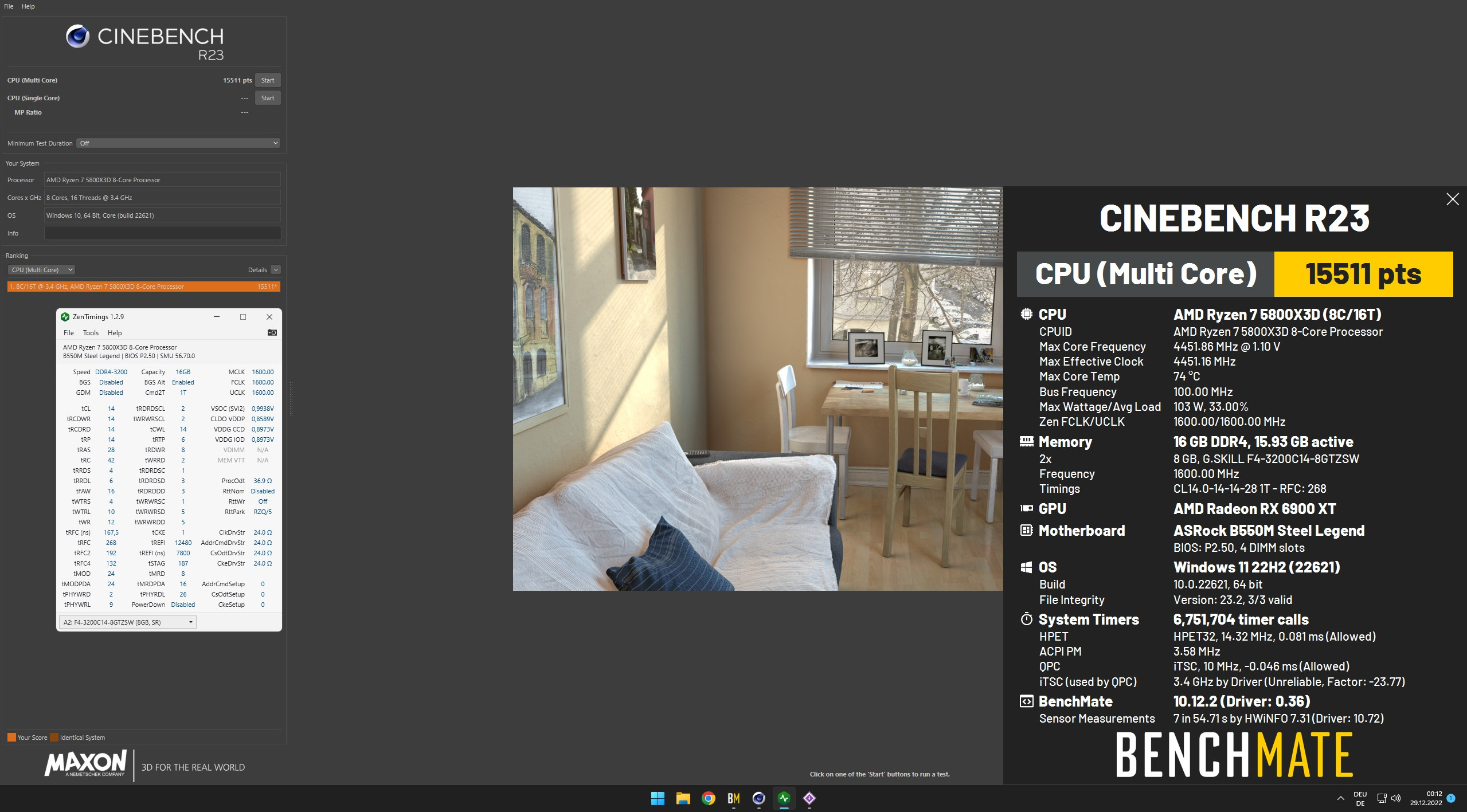Open the volume speaker tray icon
Screen dimensions: 1467x812
pyautogui.click(x=1396, y=798)
